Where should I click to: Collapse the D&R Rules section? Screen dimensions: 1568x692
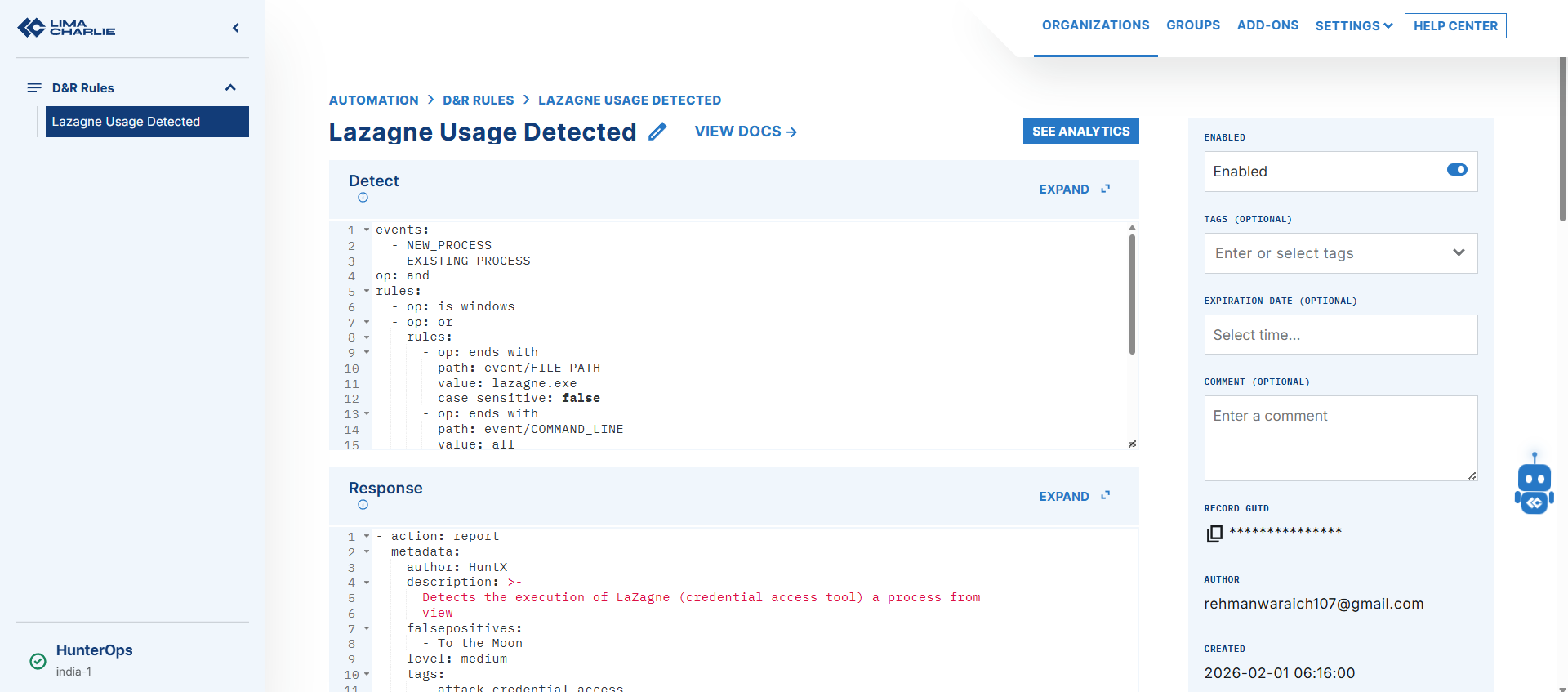[x=230, y=87]
